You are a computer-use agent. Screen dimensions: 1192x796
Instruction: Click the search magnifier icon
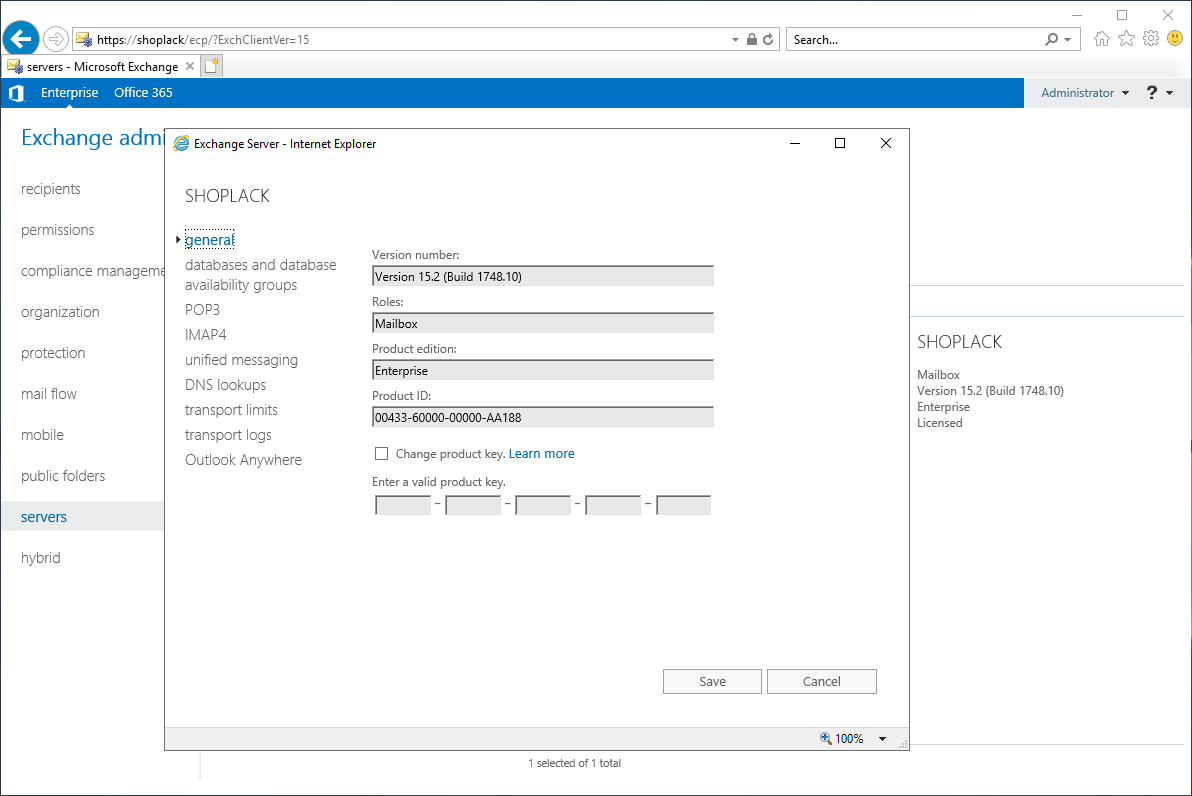1051,40
